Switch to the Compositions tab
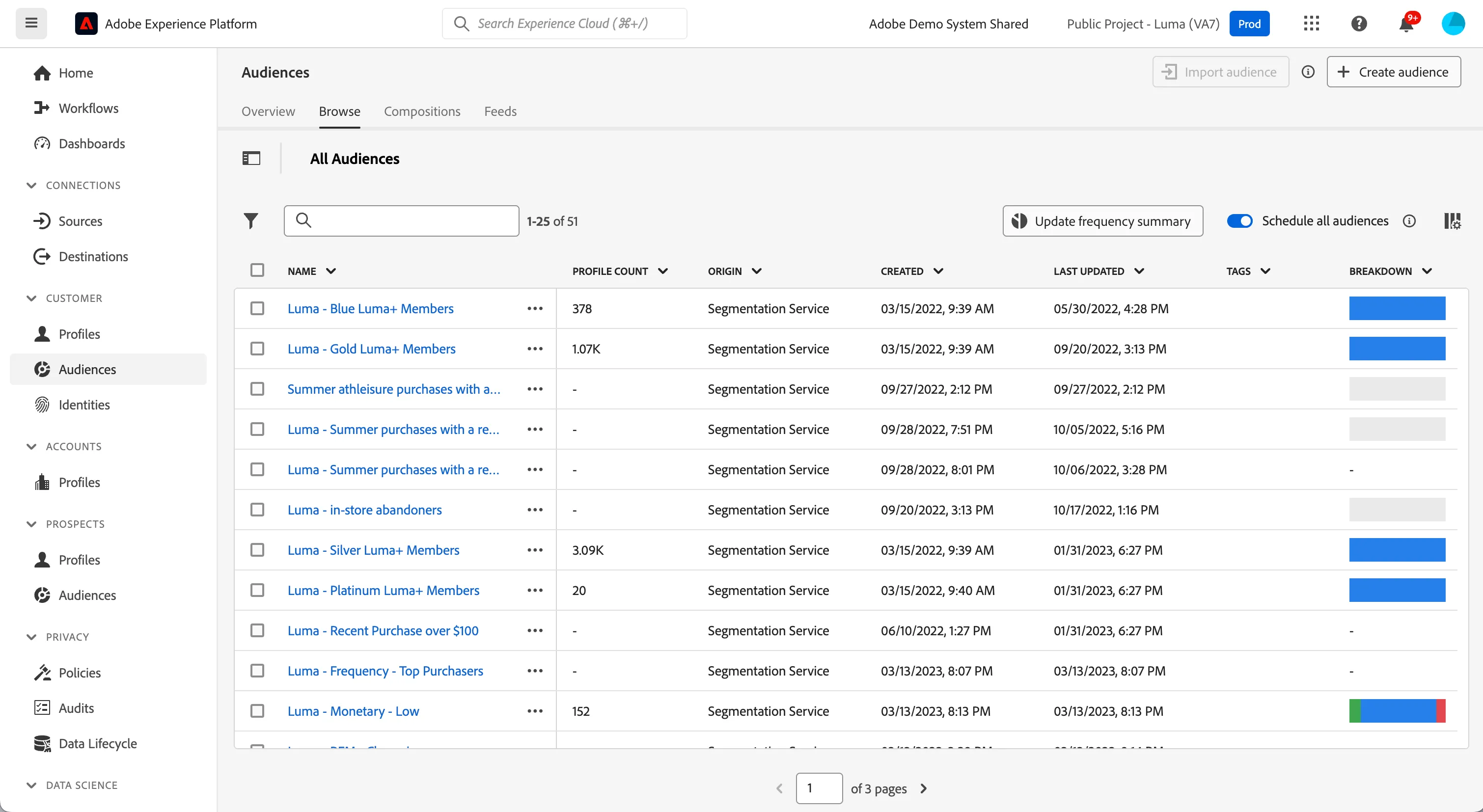 [422, 111]
